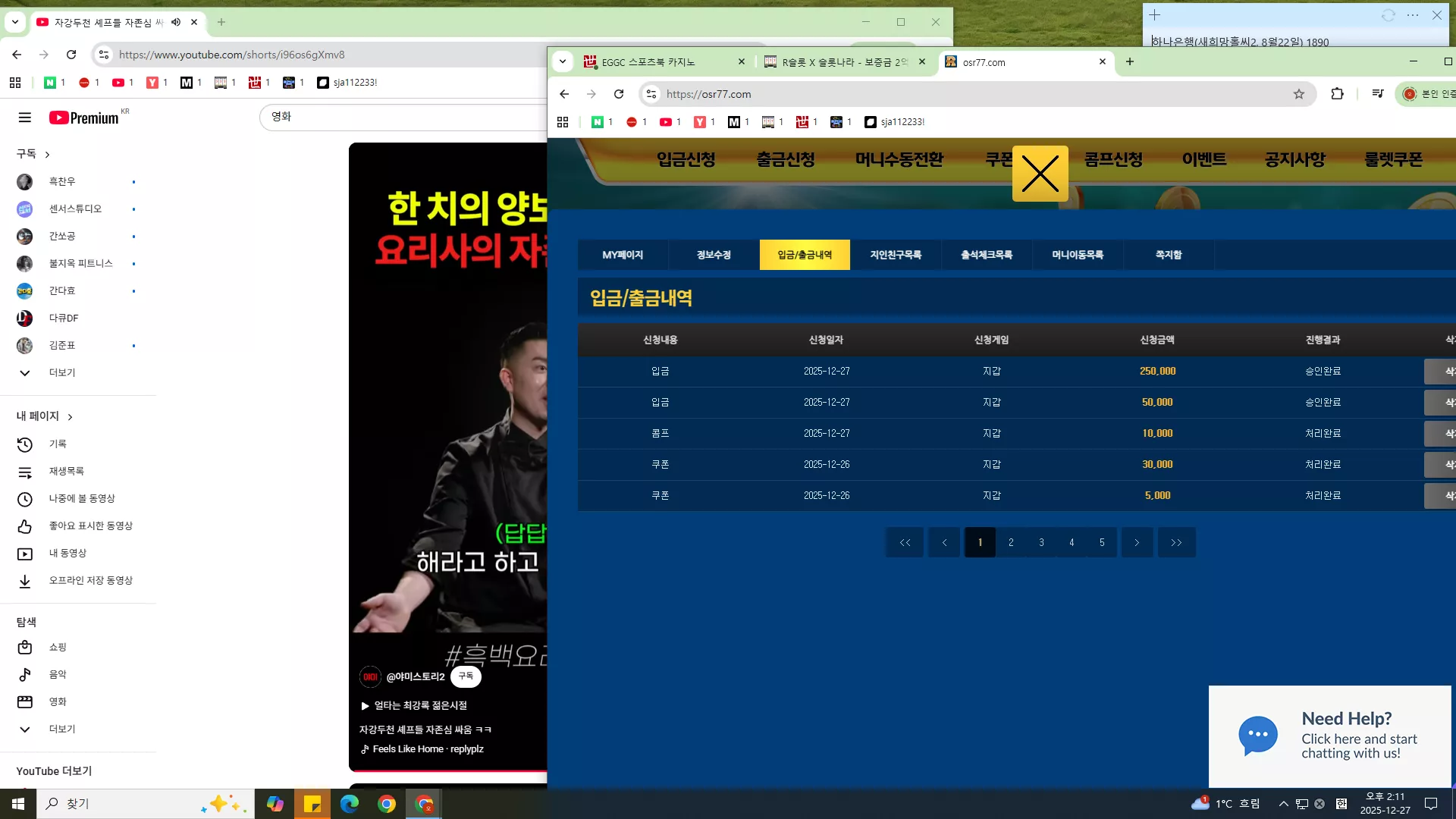Switch to the 정보수정 tab
The image size is (1456, 819).
pos(714,255)
